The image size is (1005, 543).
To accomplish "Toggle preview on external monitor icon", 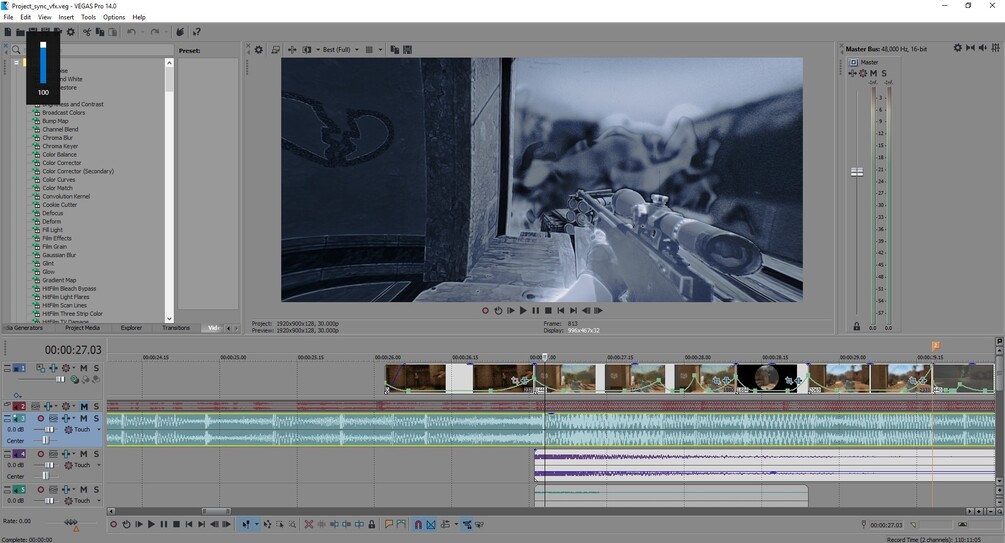I will 276,49.
